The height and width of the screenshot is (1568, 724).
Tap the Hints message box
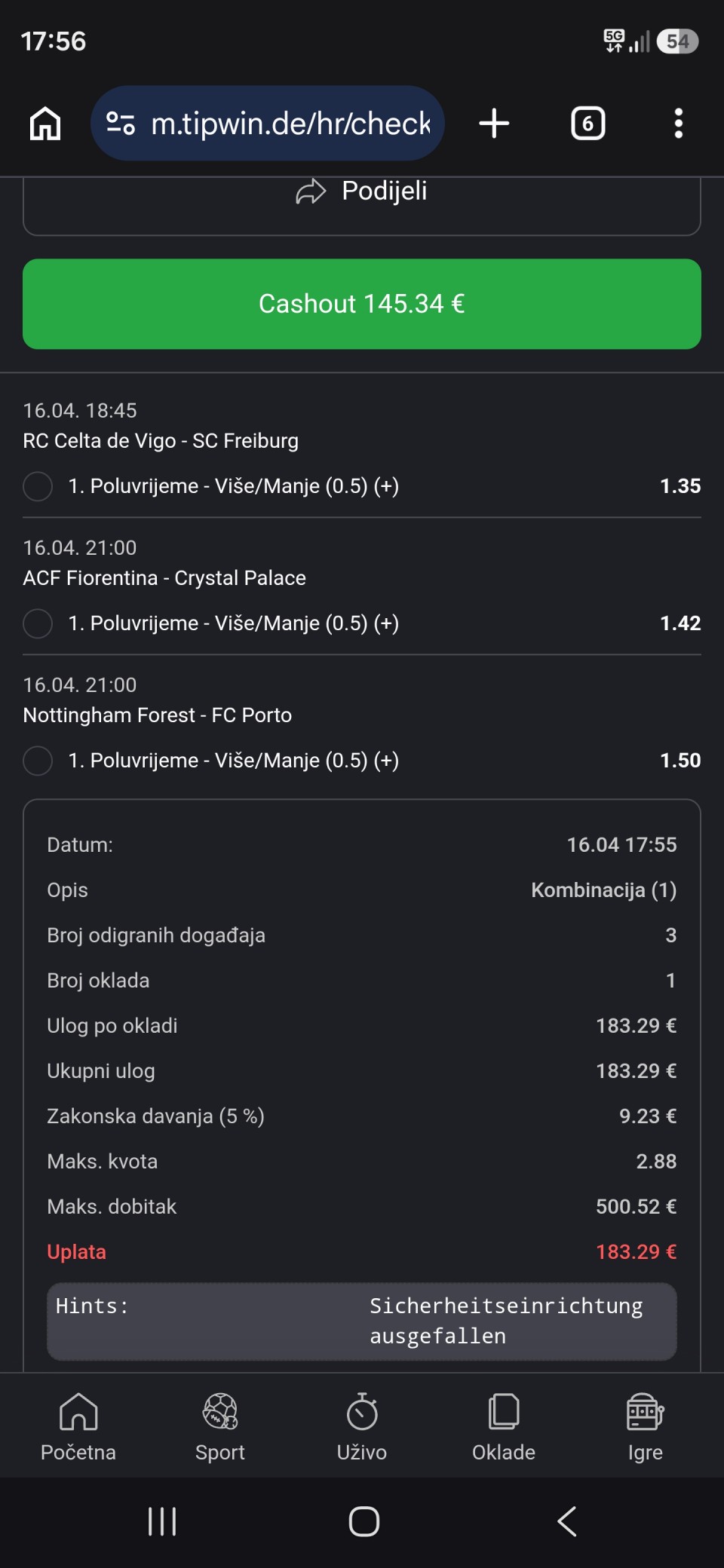[x=362, y=1321]
